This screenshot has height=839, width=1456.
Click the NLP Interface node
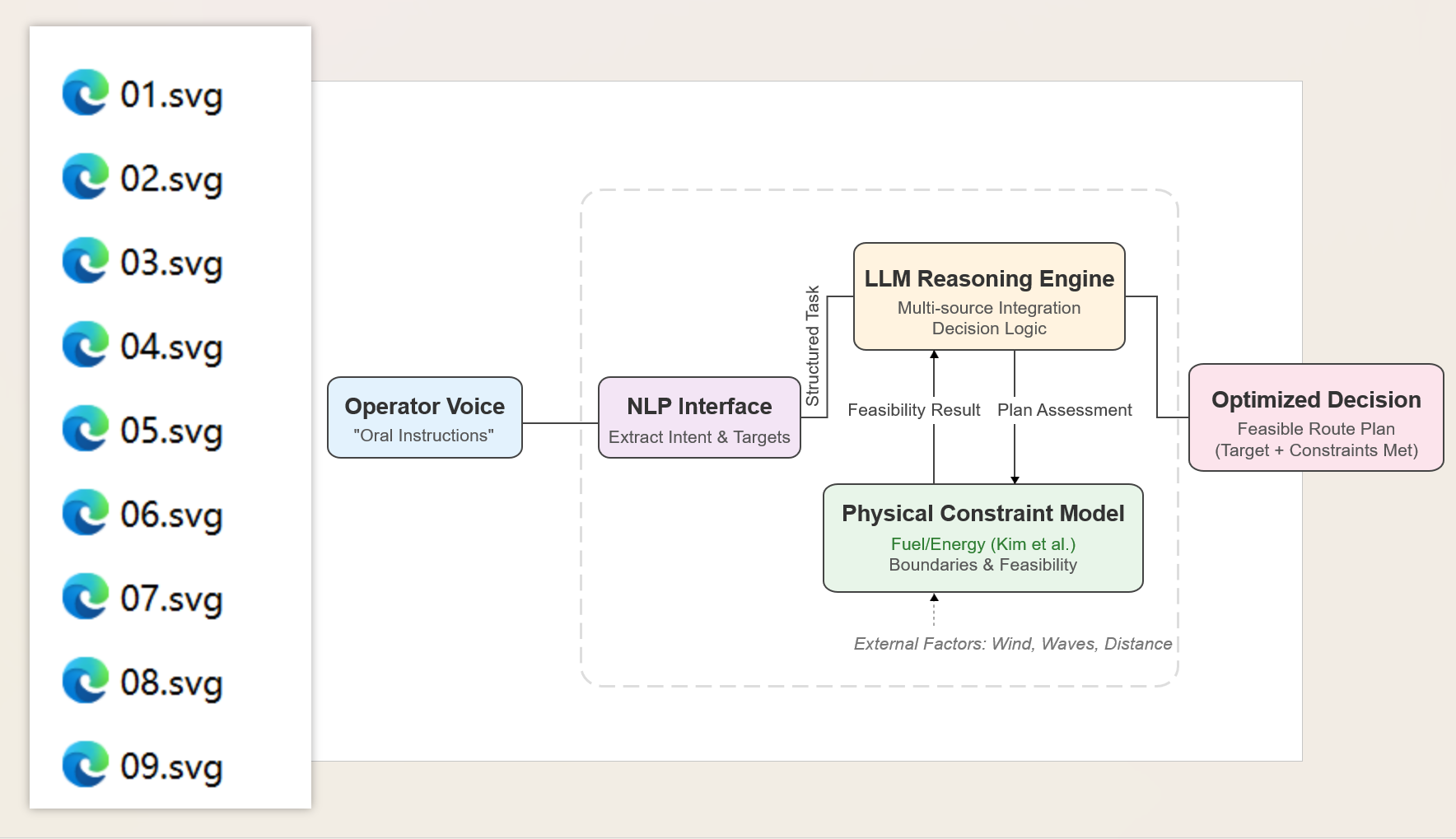(699, 417)
